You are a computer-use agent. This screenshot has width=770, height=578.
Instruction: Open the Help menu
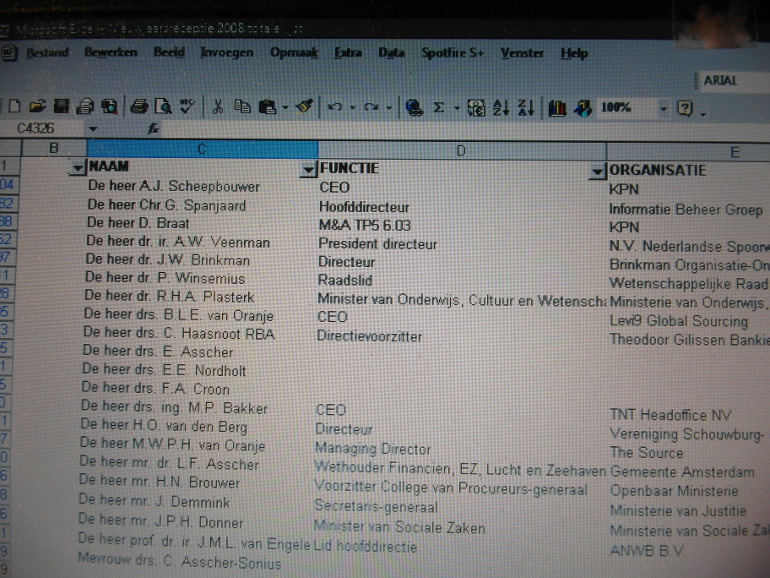click(574, 53)
